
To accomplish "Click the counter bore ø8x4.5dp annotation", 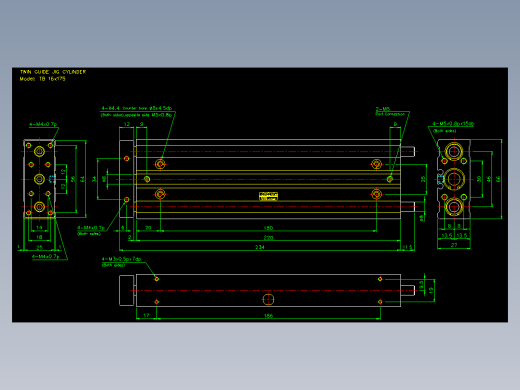I will click(137, 108).
